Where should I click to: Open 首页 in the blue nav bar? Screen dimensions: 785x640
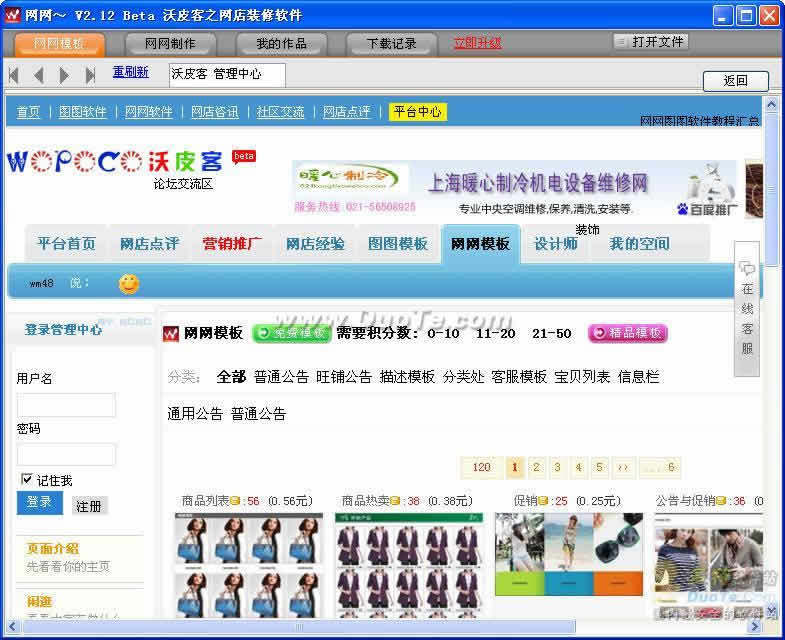pyautogui.click(x=28, y=112)
